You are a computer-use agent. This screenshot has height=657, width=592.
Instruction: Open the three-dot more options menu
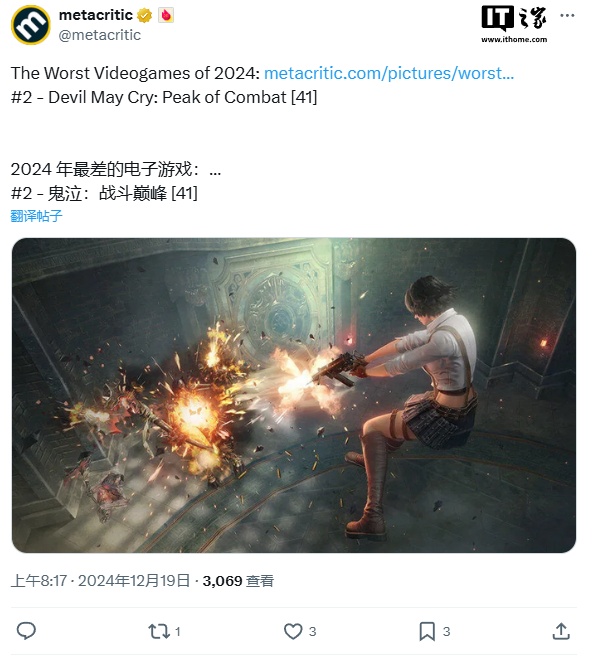(567, 16)
